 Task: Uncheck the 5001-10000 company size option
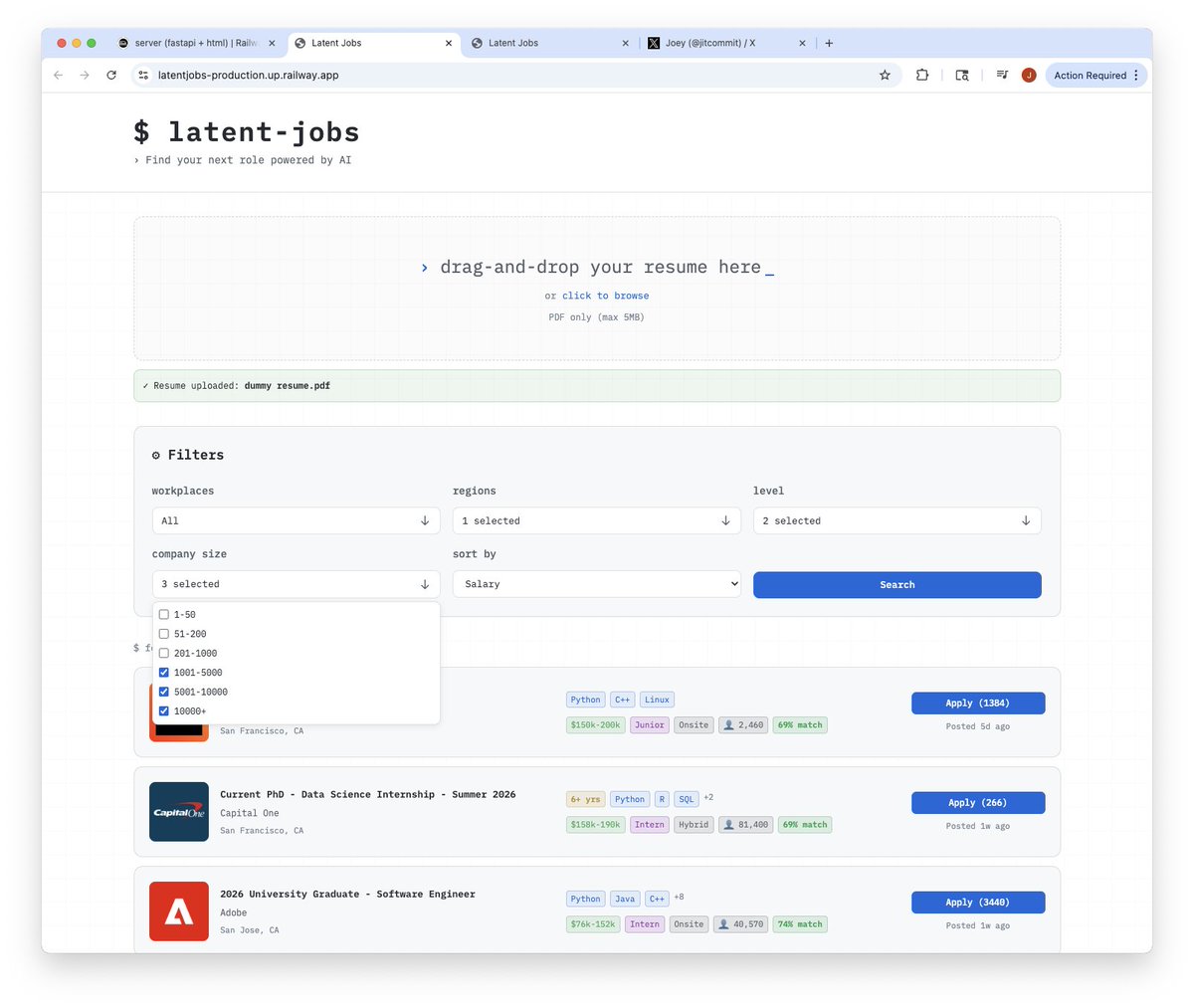click(164, 692)
